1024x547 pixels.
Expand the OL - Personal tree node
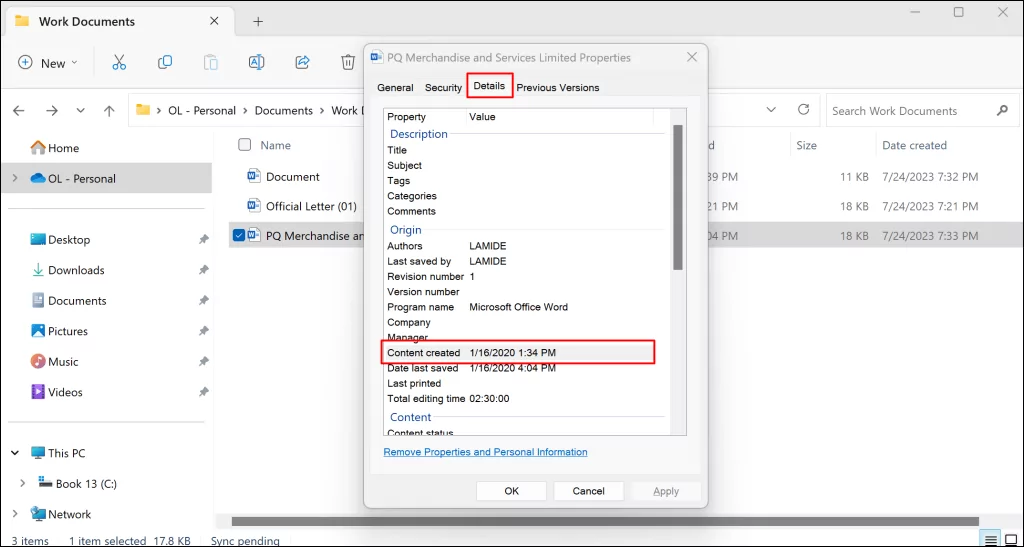(14, 179)
